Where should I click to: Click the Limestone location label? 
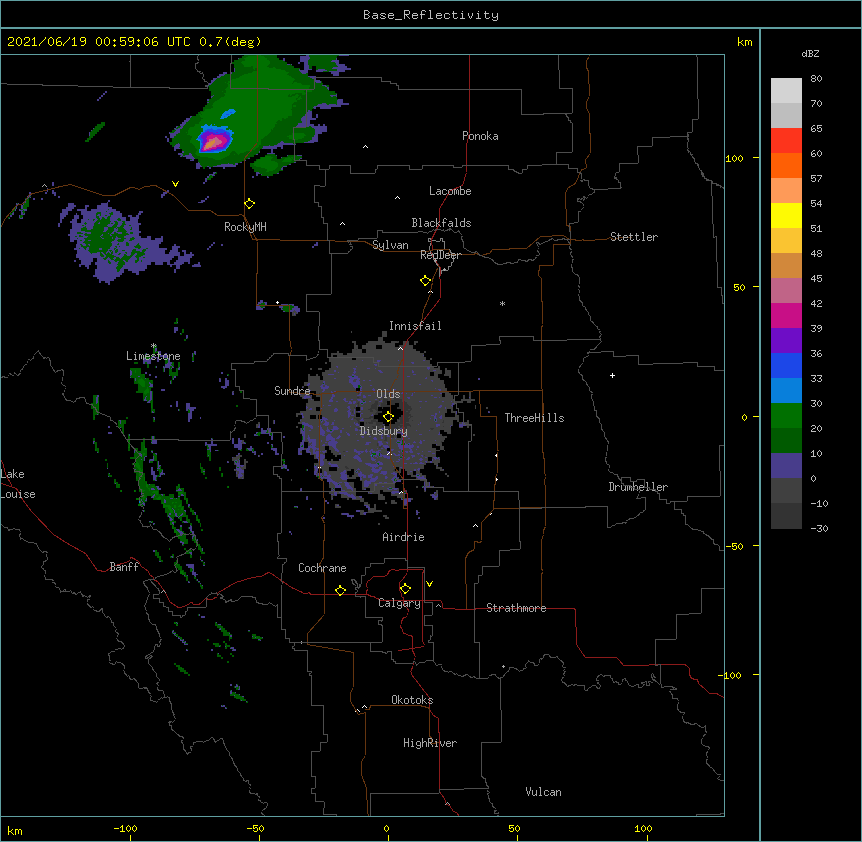pyautogui.click(x=153, y=356)
